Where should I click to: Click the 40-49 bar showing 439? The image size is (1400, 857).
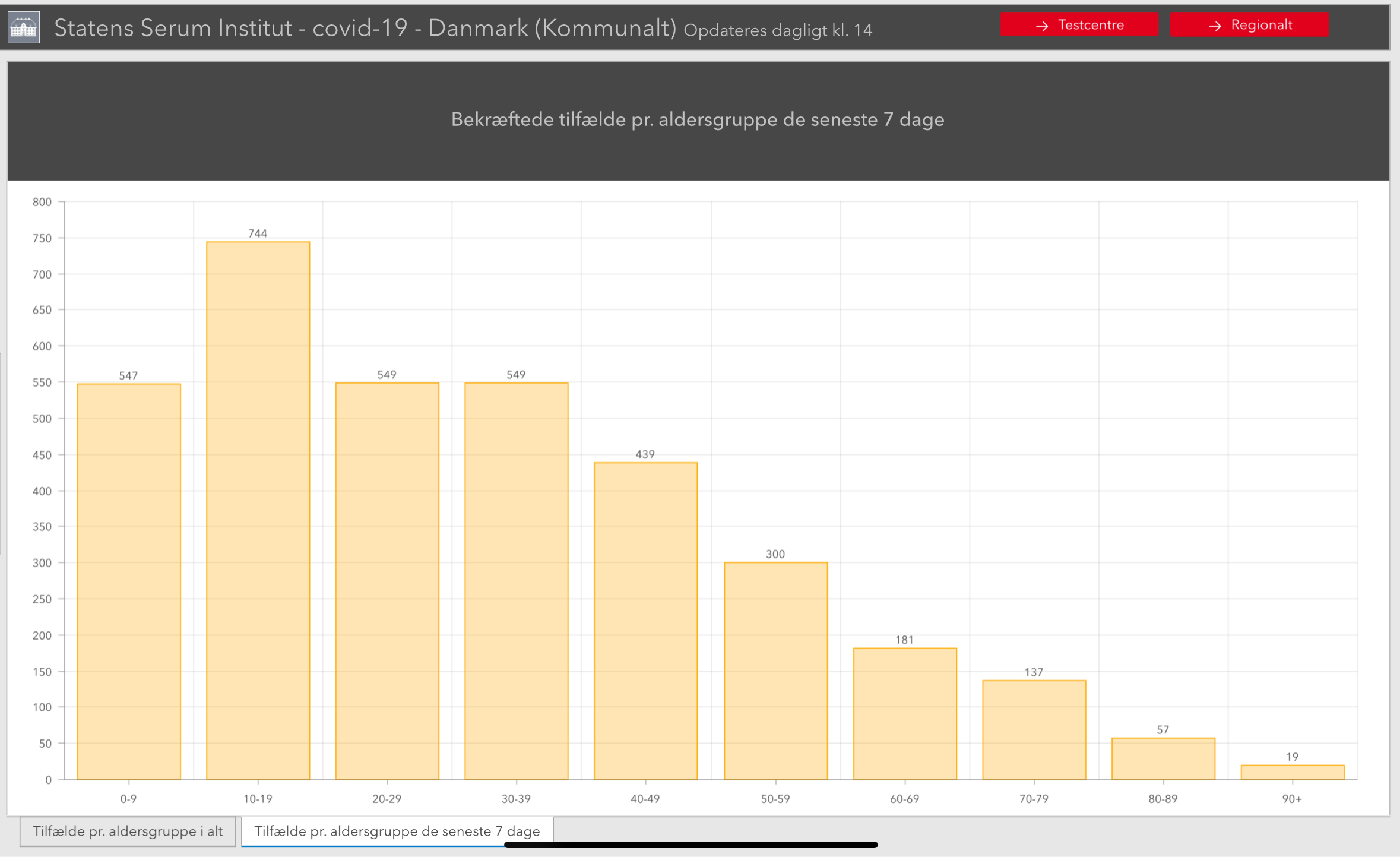(645, 621)
